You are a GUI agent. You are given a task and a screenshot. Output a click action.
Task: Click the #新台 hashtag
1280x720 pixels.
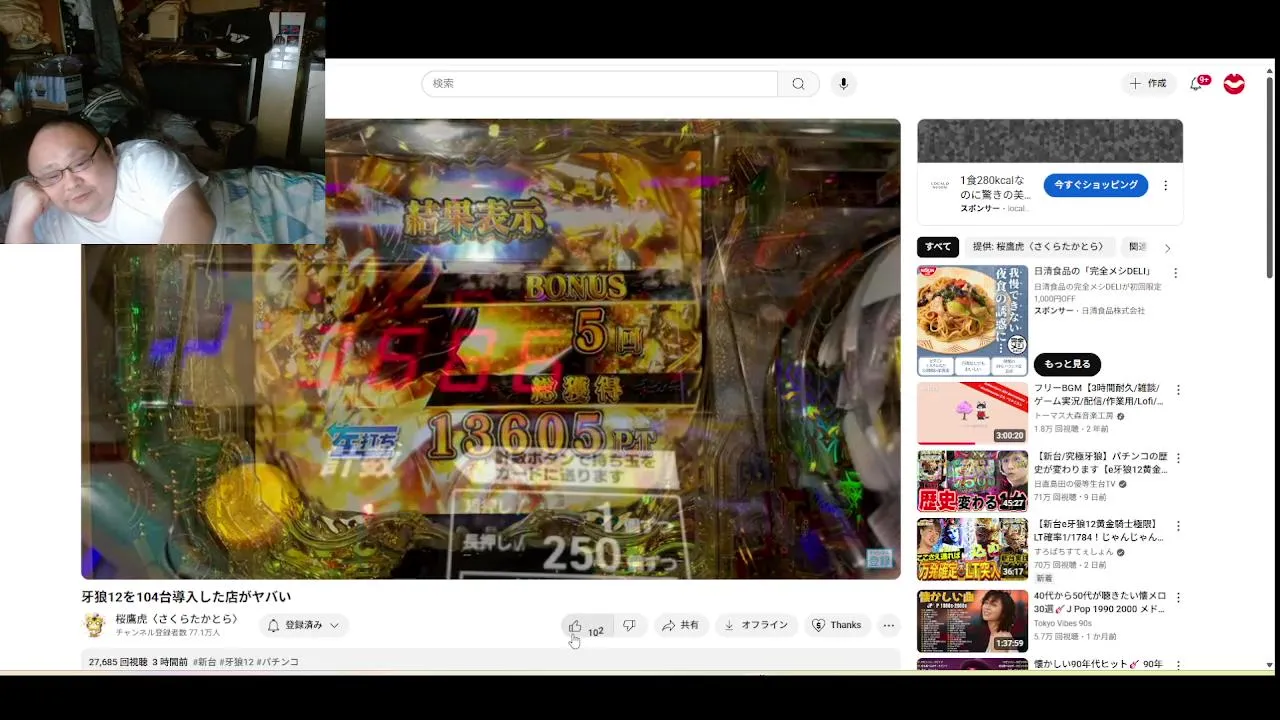[x=204, y=662]
